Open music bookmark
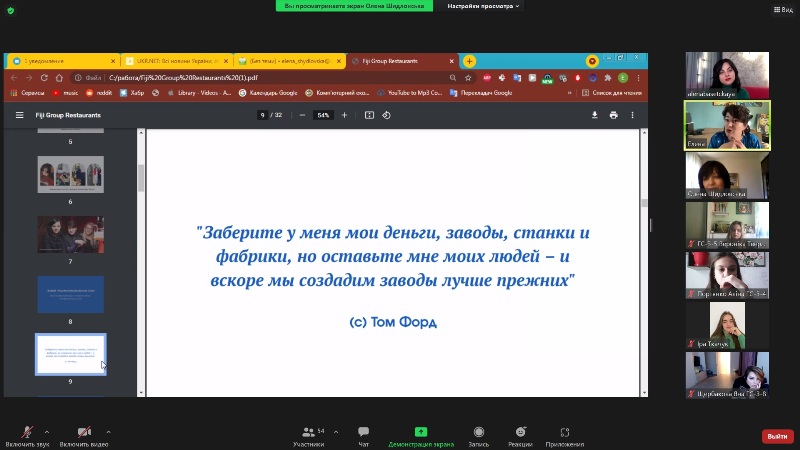The width and height of the screenshot is (800, 450). point(65,93)
